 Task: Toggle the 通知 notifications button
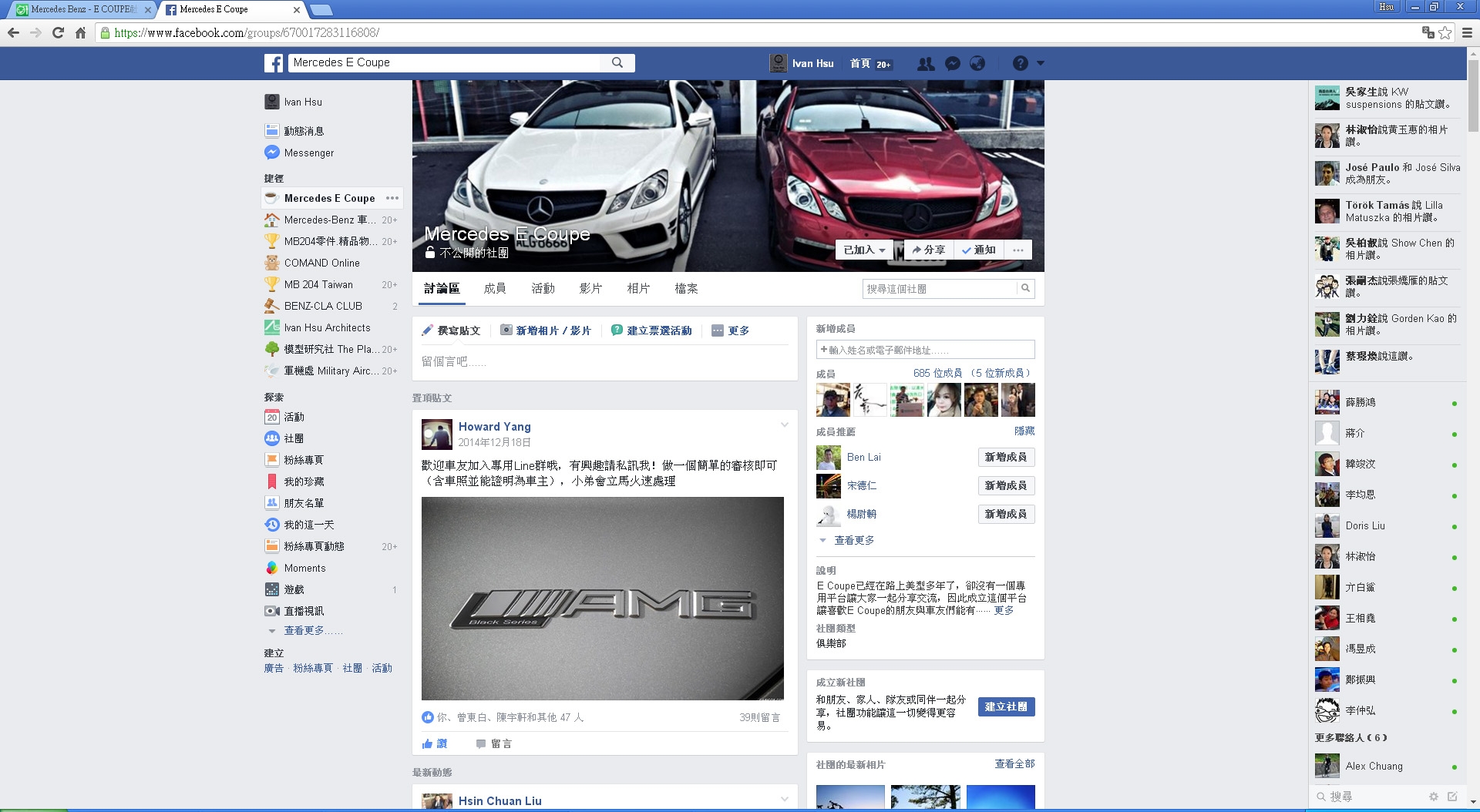978,250
